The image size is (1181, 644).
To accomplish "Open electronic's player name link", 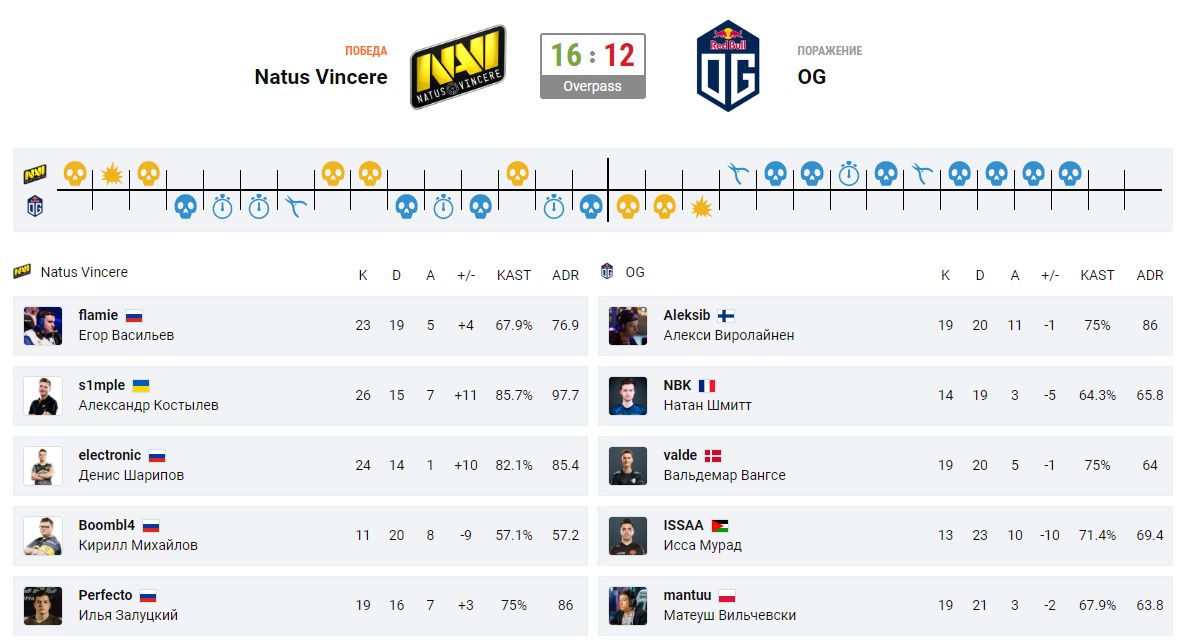I will pyautogui.click(x=110, y=455).
